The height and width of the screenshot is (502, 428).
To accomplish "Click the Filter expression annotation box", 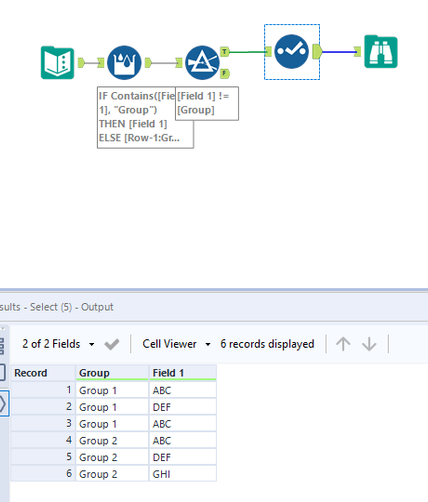I will 207,103.
